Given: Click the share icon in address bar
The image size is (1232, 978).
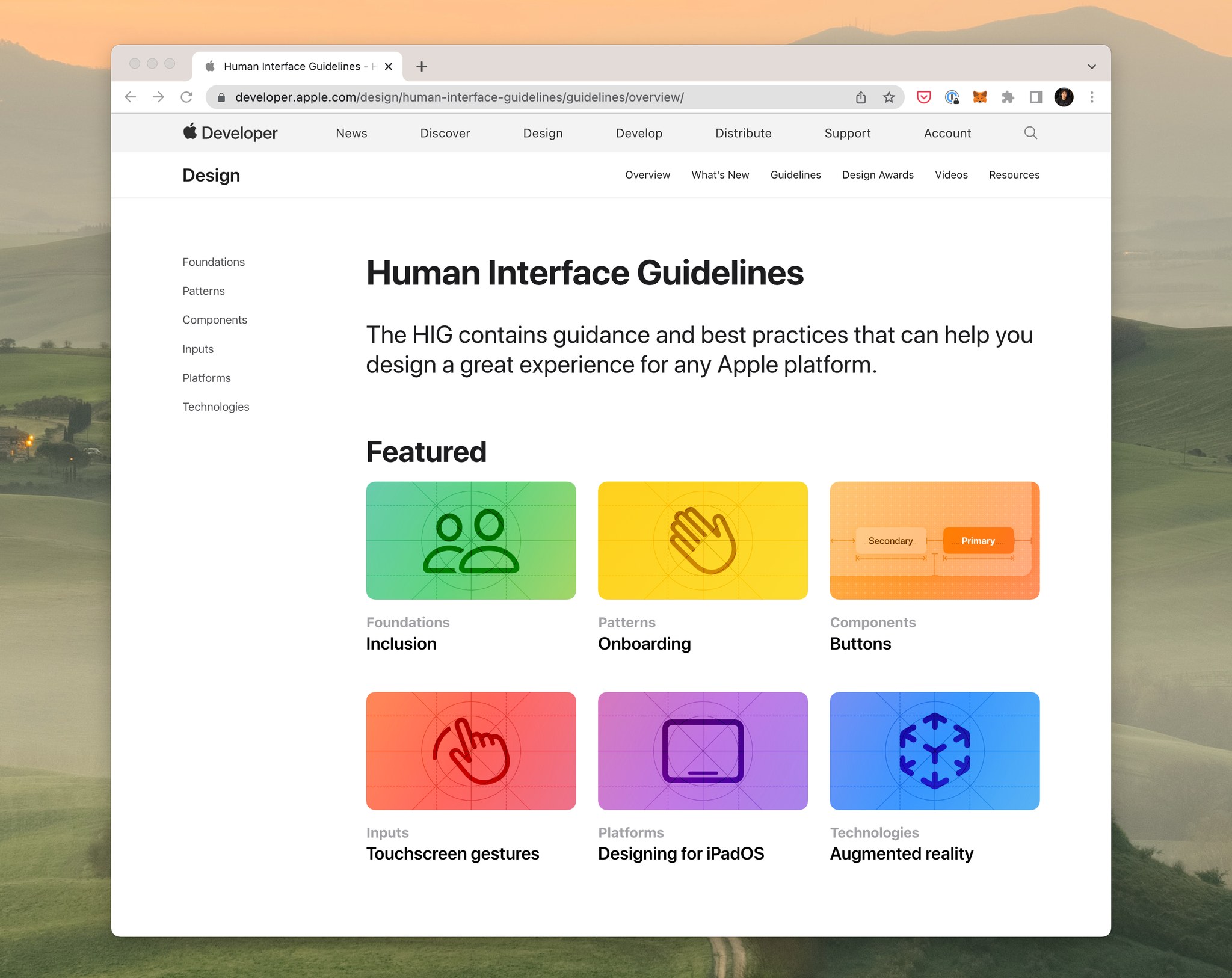Looking at the screenshot, I should pos(861,97).
